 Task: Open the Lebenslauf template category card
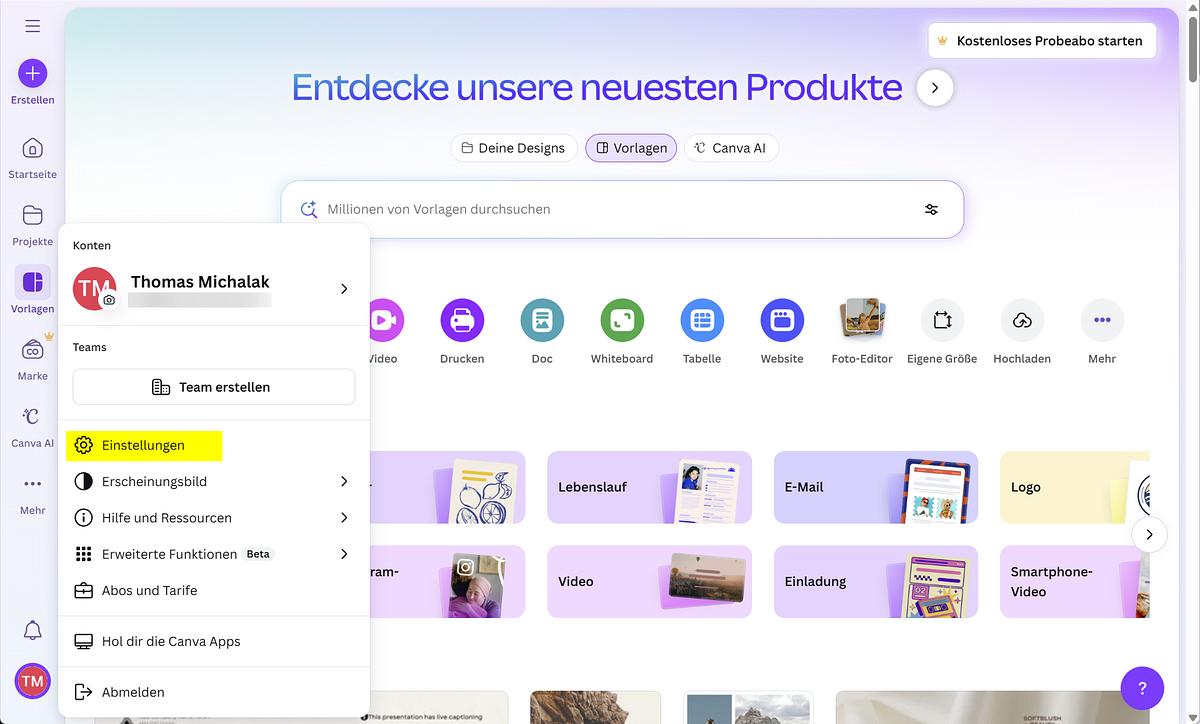pyautogui.click(x=647, y=487)
